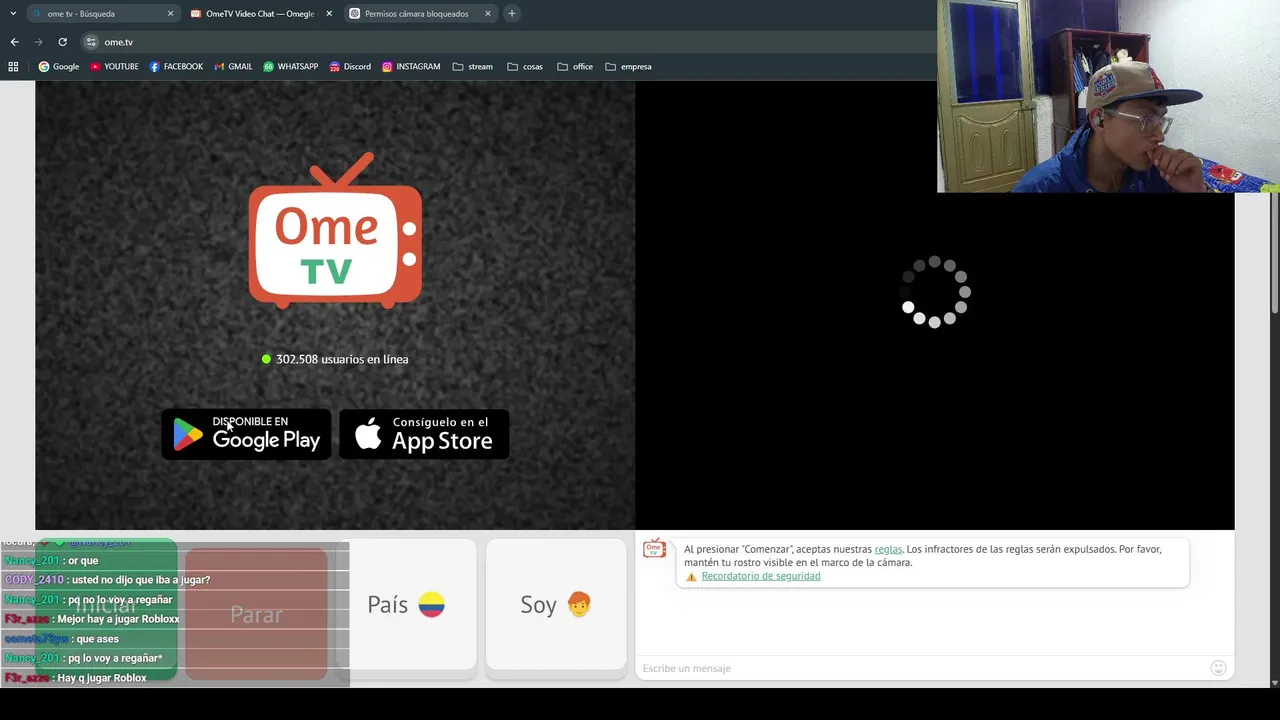Screen dimensions: 1280x720
Task: Close the ome tv - Búsqueda tab
Action: [x=170, y=14]
